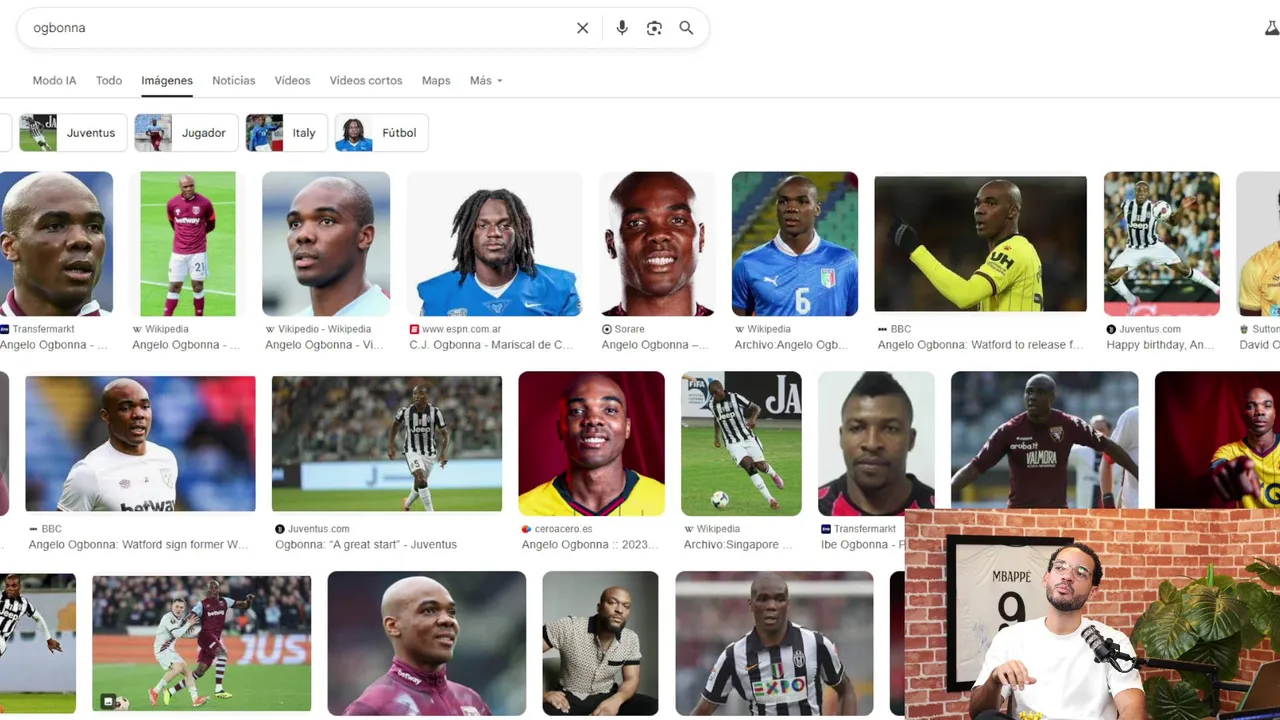Select the Juventus filter chip
Image resolution: width=1280 pixels, height=720 pixels.
73,133
